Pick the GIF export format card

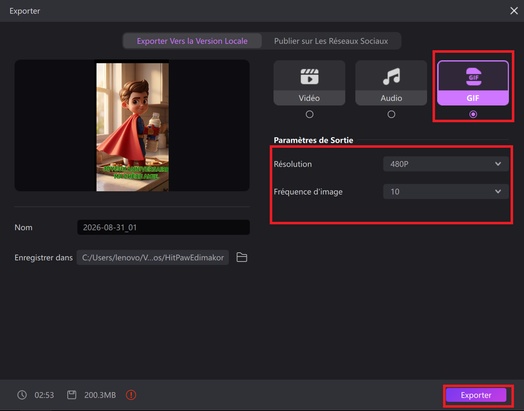pyautogui.click(x=473, y=83)
